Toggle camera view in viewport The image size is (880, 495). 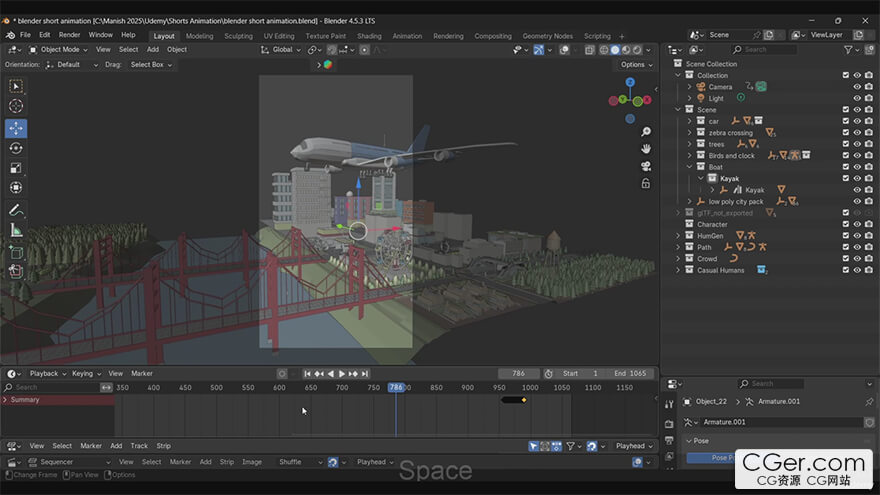647,166
